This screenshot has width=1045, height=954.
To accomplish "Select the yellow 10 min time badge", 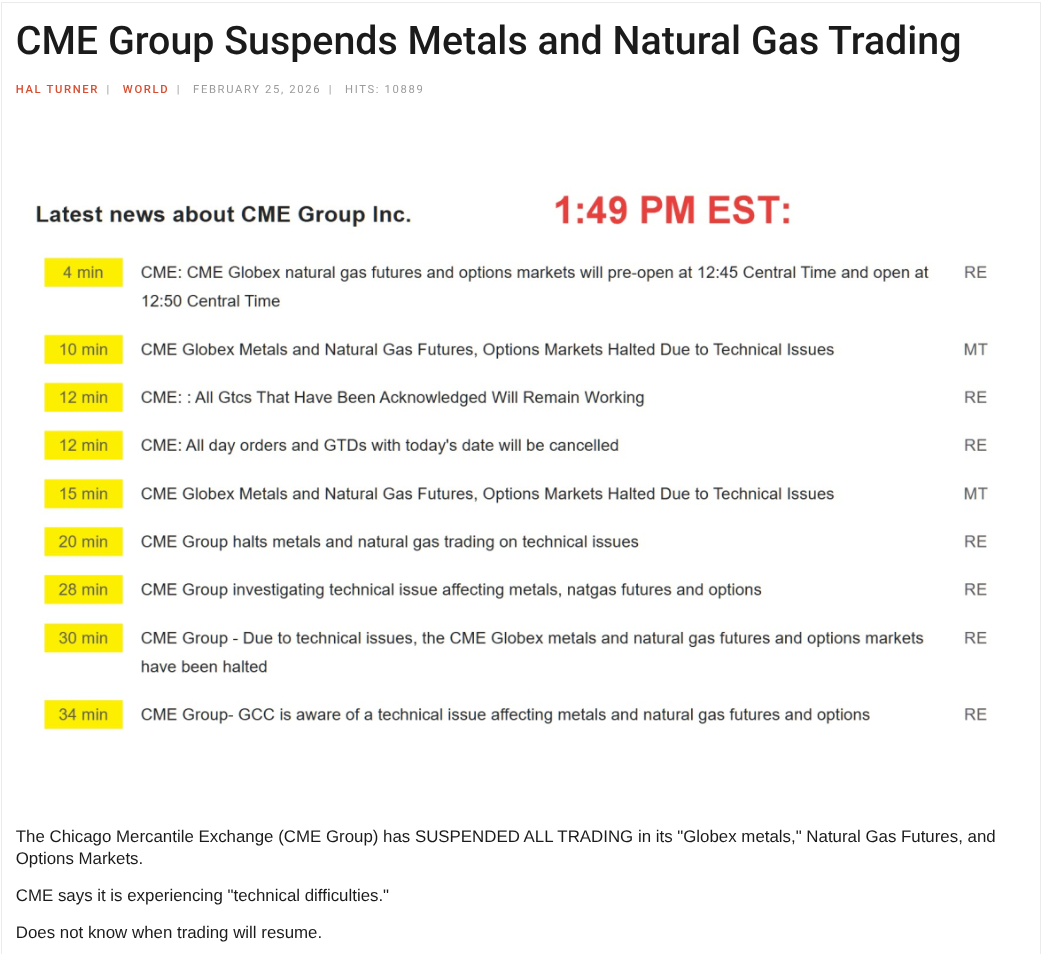I will point(83,349).
